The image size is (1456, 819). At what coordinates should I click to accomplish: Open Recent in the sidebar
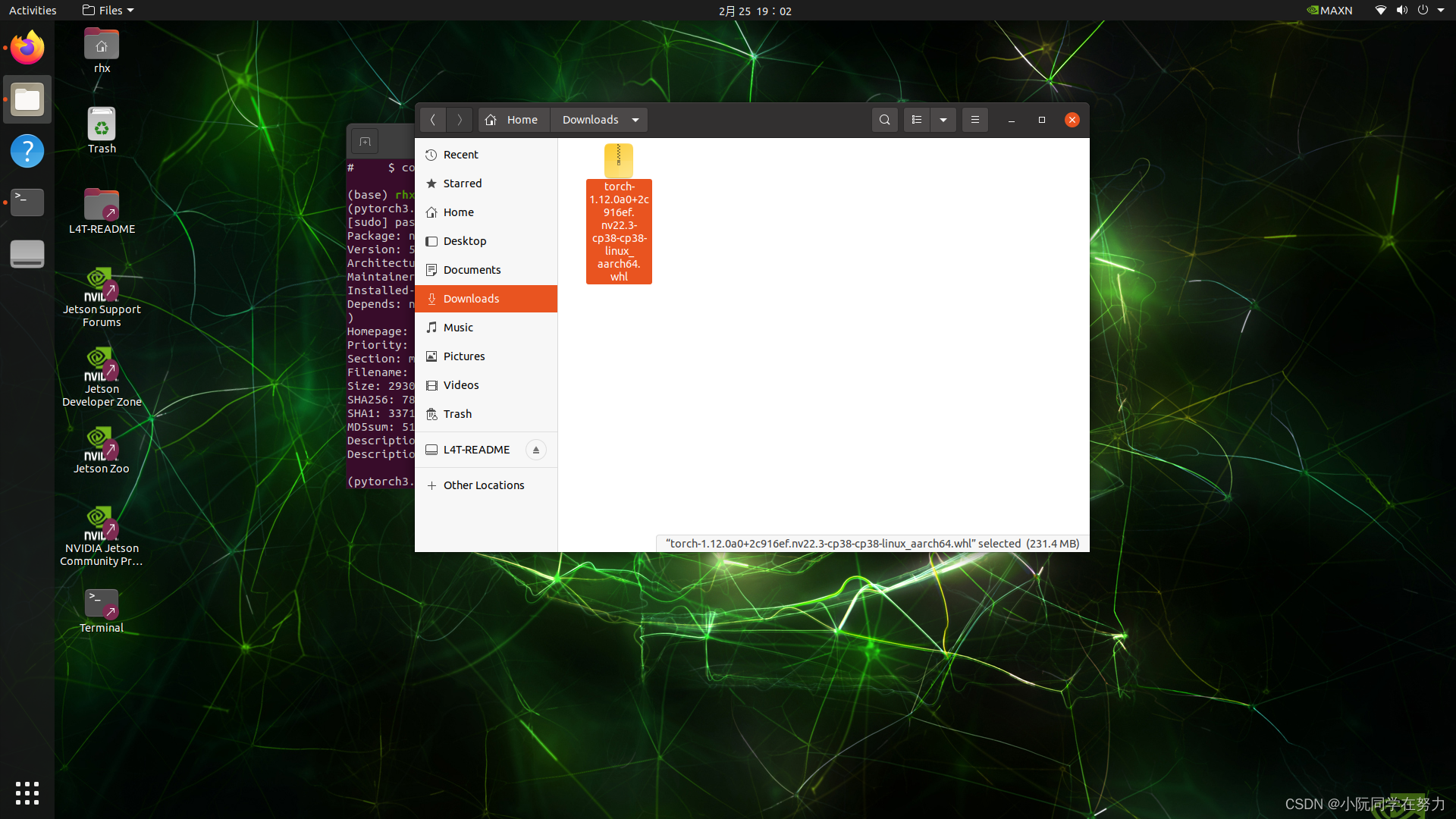point(486,155)
